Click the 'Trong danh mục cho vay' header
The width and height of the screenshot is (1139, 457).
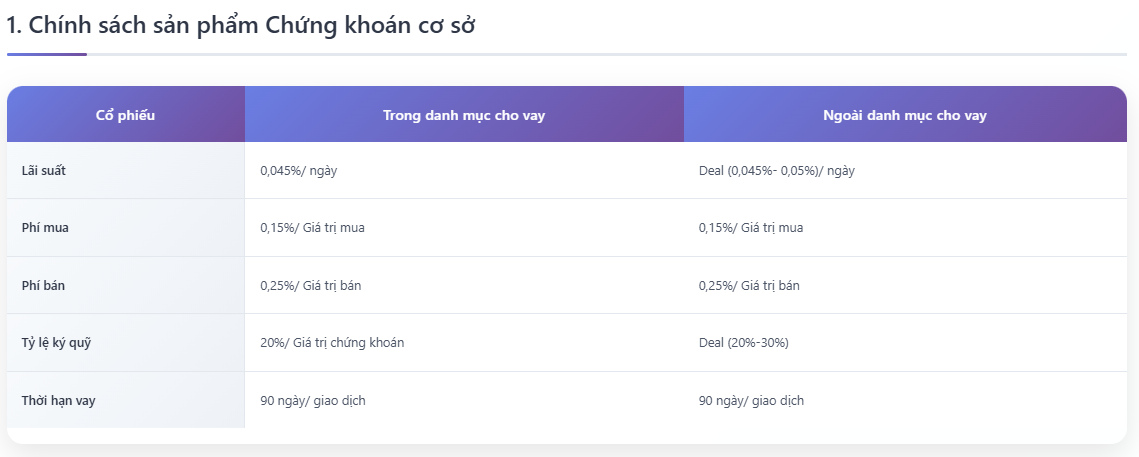coord(464,115)
